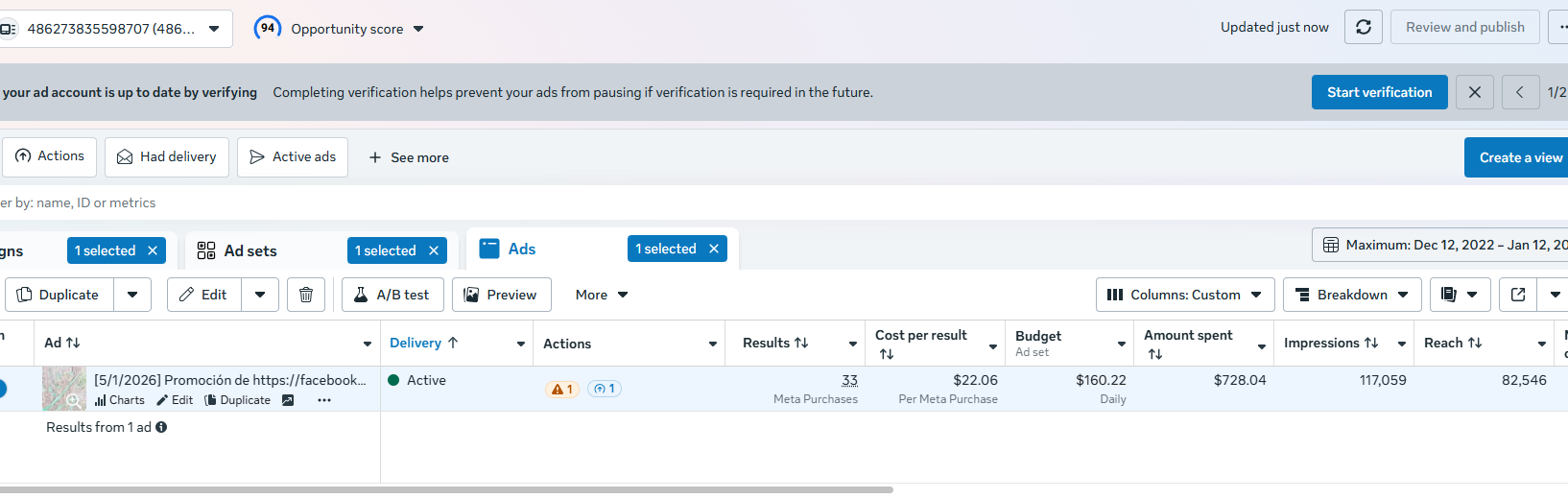Image resolution: width=1568 pixels, height=499 pixels.
Task: Open the Columns: Custom dropdown
Action: (1185, 295)
